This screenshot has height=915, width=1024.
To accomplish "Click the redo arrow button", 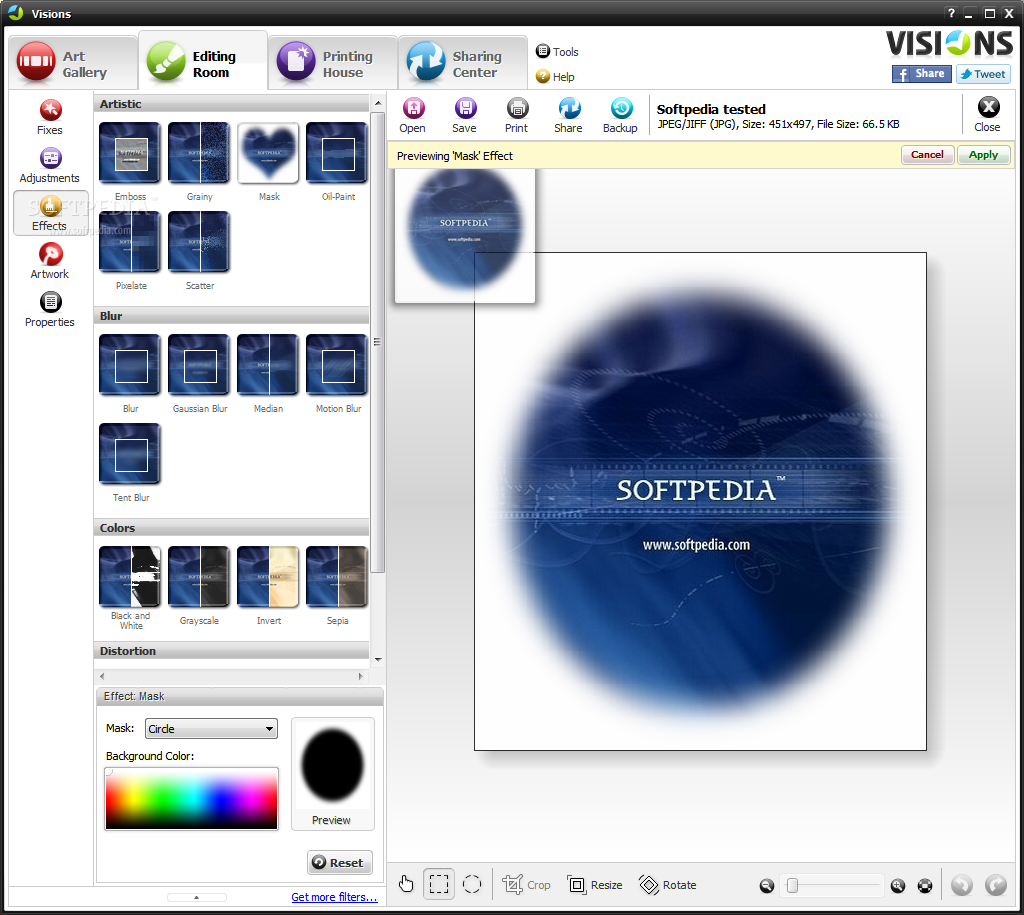I will (995, 885).
